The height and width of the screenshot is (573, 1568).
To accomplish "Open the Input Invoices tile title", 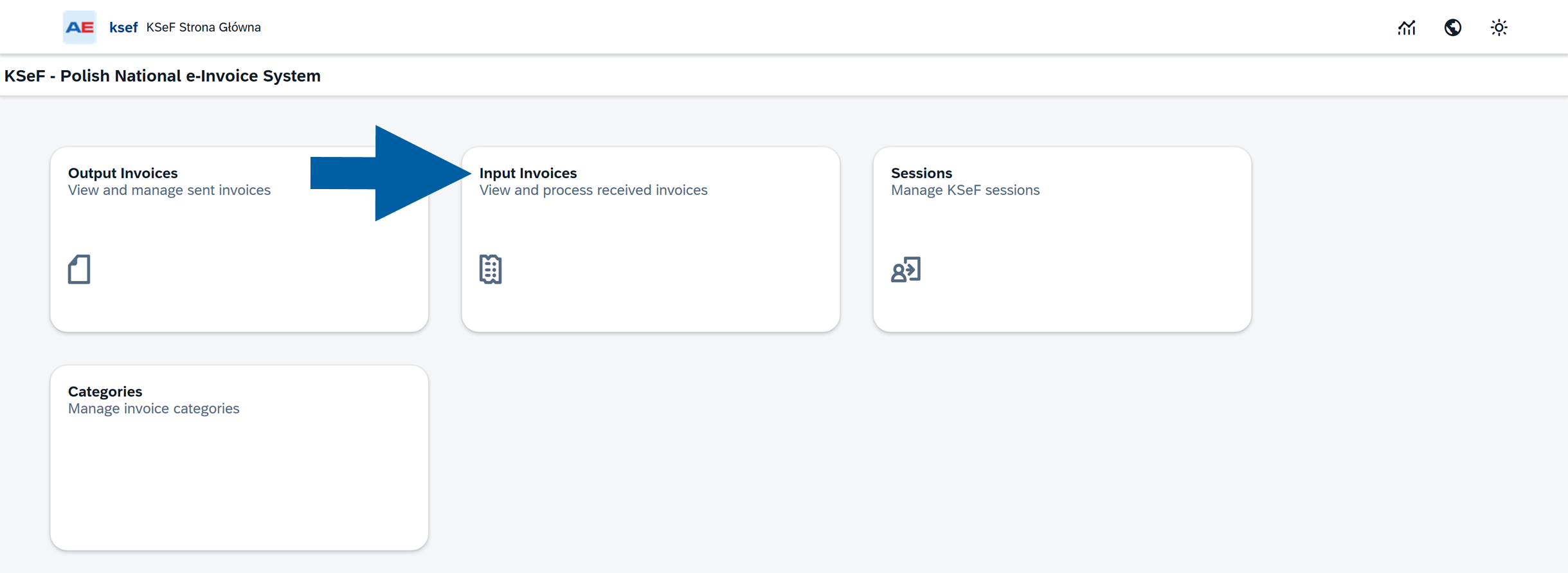I will pyautogui.click(x=528, y=173).
